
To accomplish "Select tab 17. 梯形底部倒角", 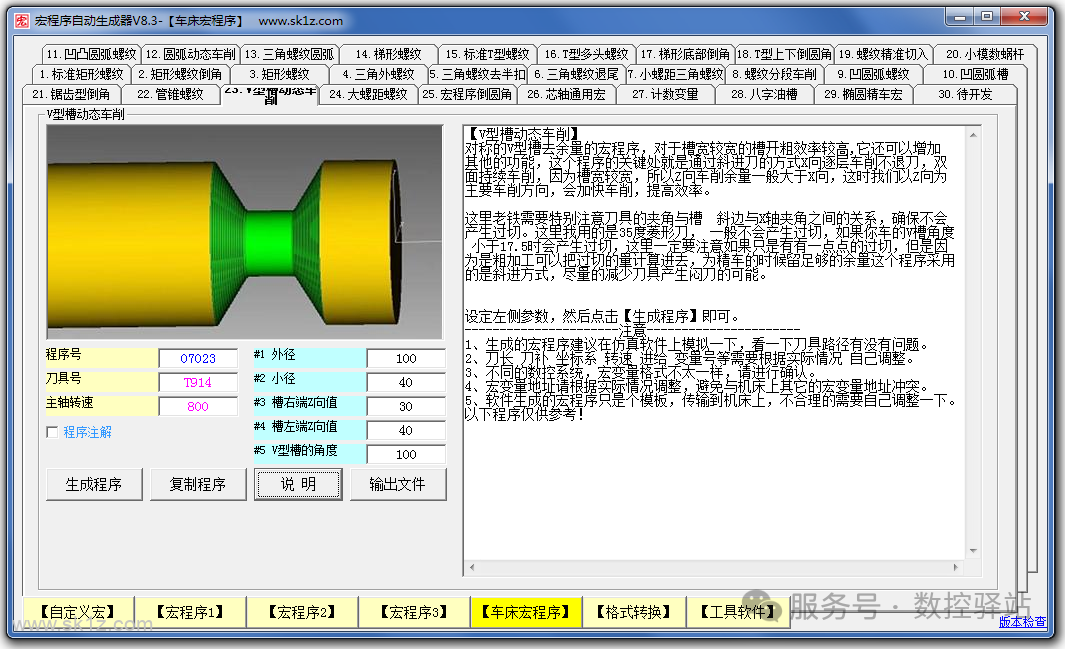I will pyautogui.click(x=685, y=54).
